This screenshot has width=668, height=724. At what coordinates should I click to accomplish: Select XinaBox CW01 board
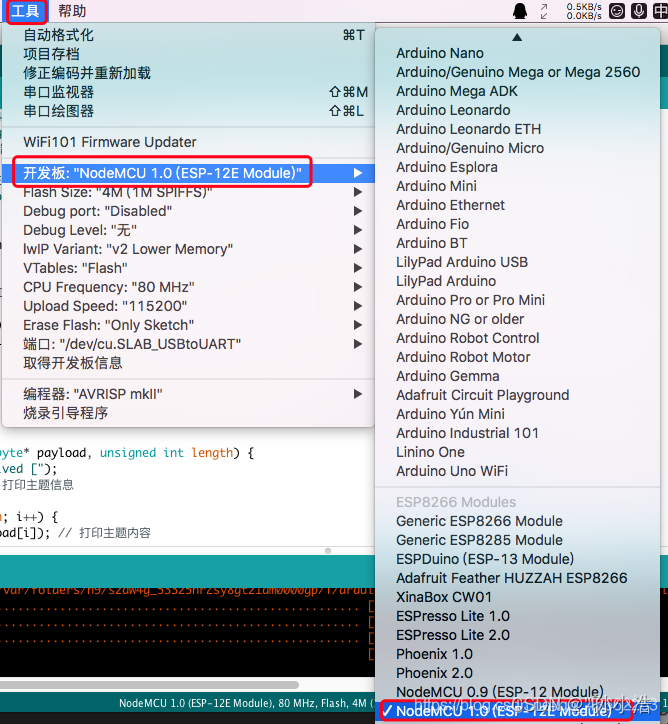(518, 597)
